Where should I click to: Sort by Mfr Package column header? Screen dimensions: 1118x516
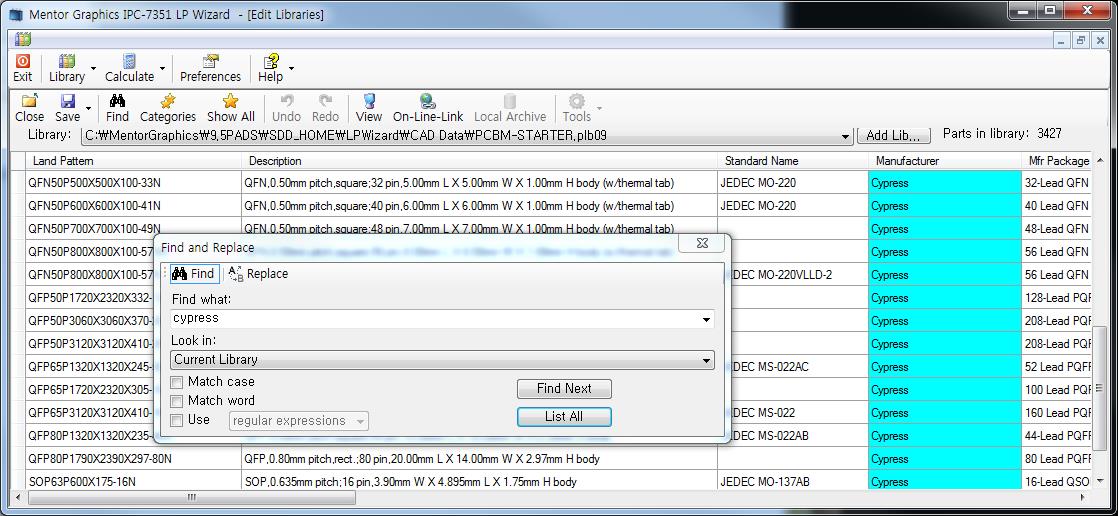click(x=1057, y=161)
